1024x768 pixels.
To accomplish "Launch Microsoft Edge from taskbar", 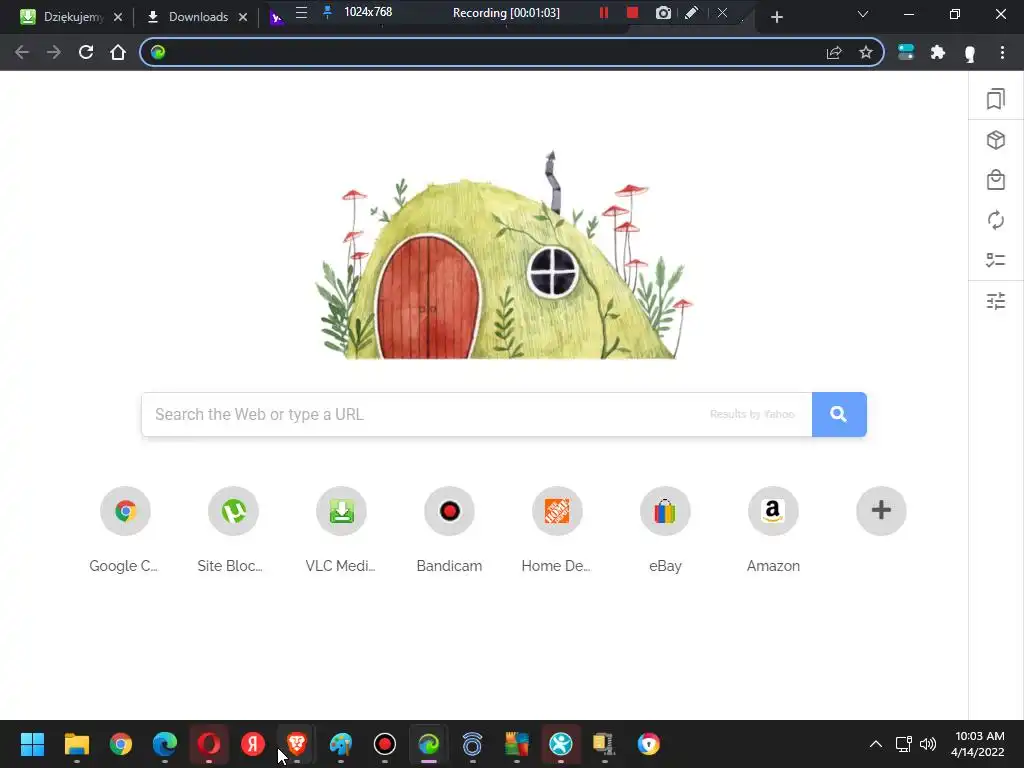I will click(x=165, y=744).
